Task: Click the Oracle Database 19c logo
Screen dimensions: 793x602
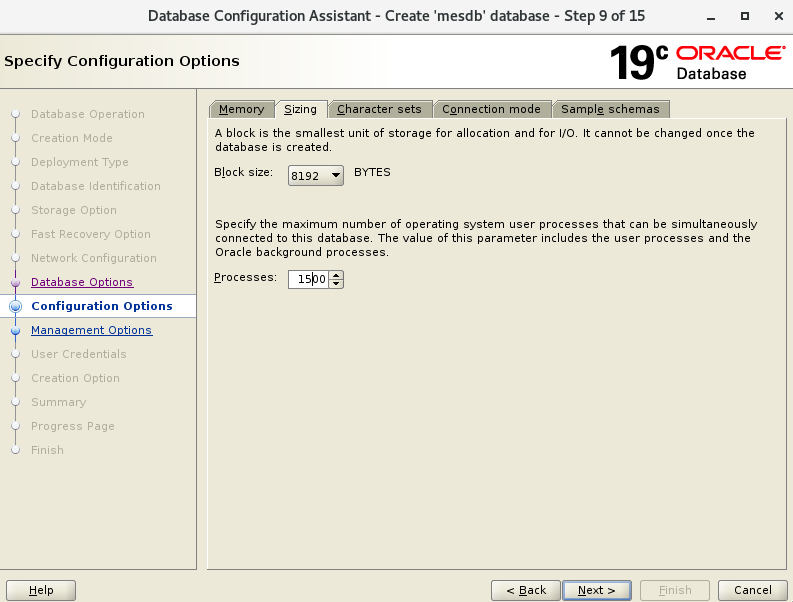Action: [696, 62]
